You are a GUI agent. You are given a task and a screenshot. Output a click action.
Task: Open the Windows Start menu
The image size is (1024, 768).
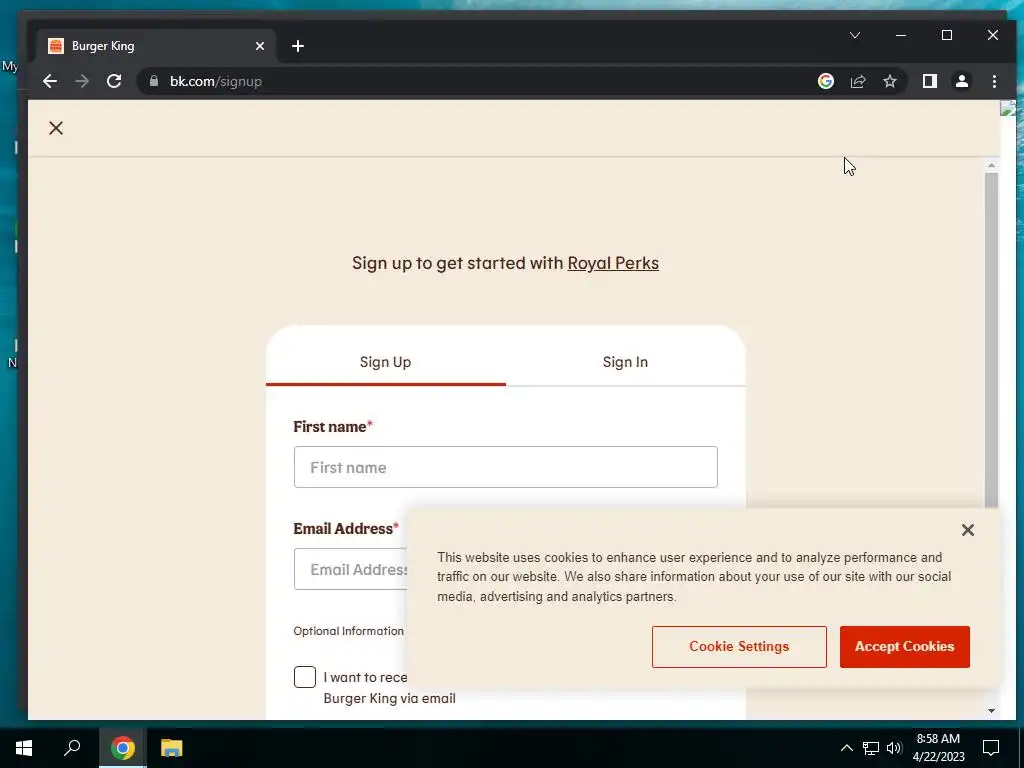click(24, 748)
